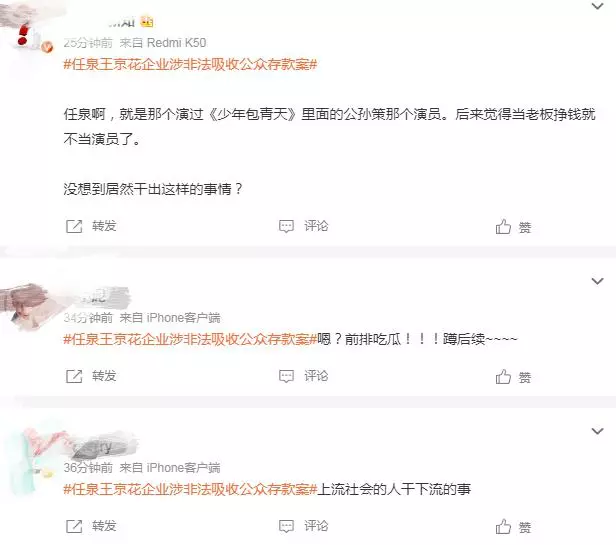Open chevron menu on 36分钟前 post

point(597,431)
